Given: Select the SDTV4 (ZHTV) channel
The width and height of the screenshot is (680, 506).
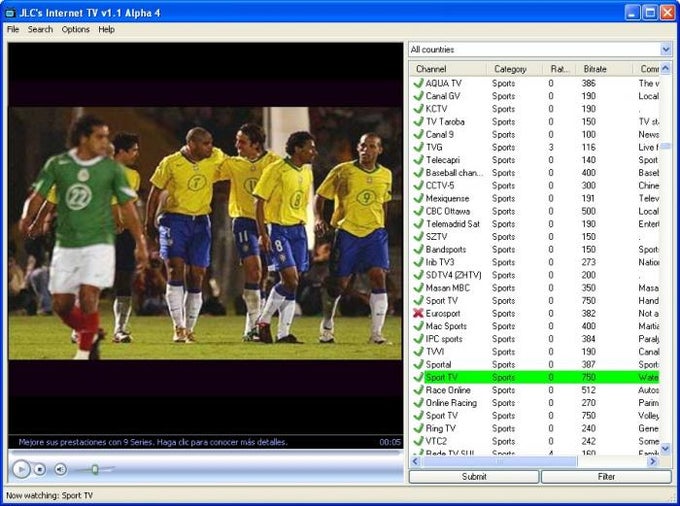Looking at the screenshot, I should [454, 275].
